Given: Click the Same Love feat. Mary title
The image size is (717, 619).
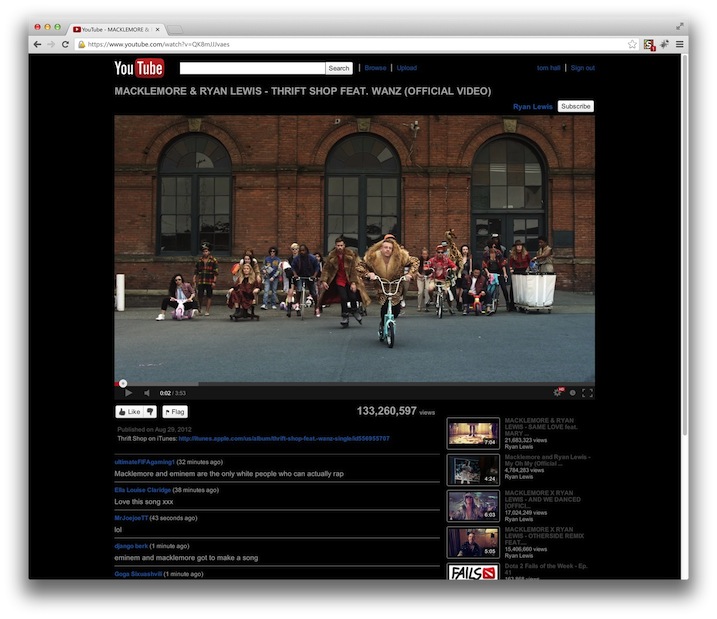Looking at the screenshot, I should (x=541, y=427).
